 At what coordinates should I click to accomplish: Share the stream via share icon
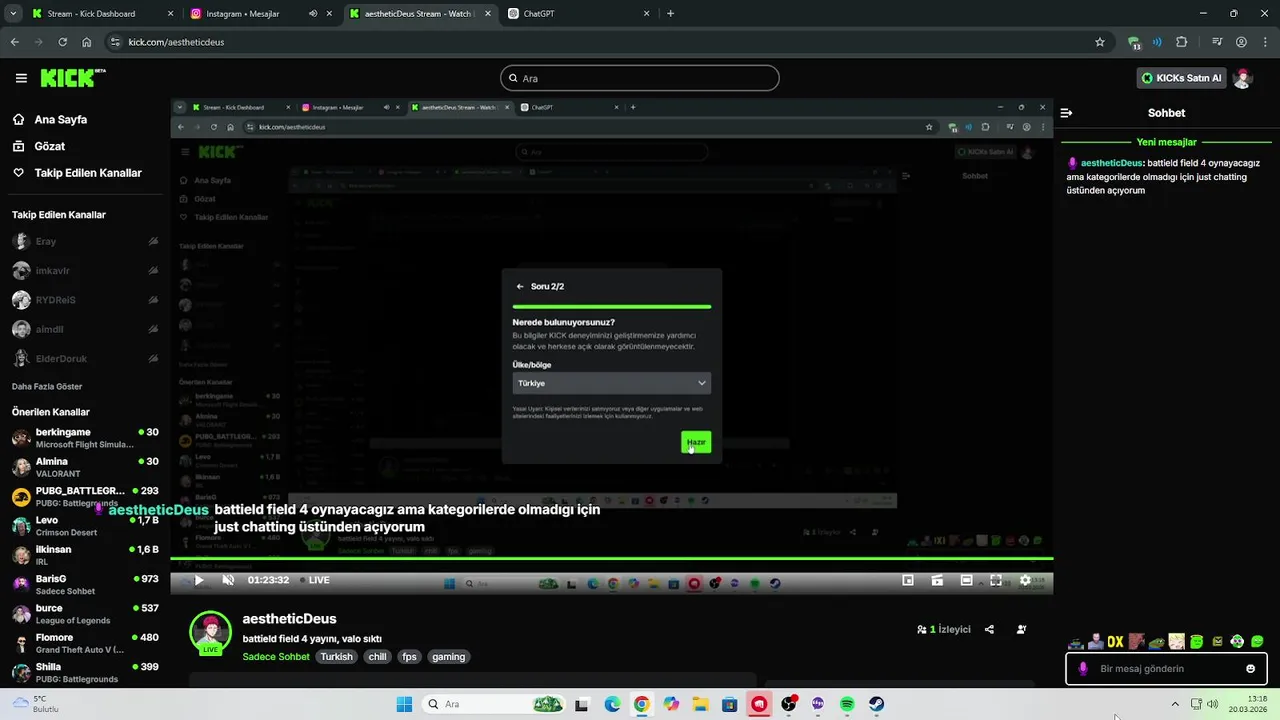pyautogui.click(x=989, y=630)
